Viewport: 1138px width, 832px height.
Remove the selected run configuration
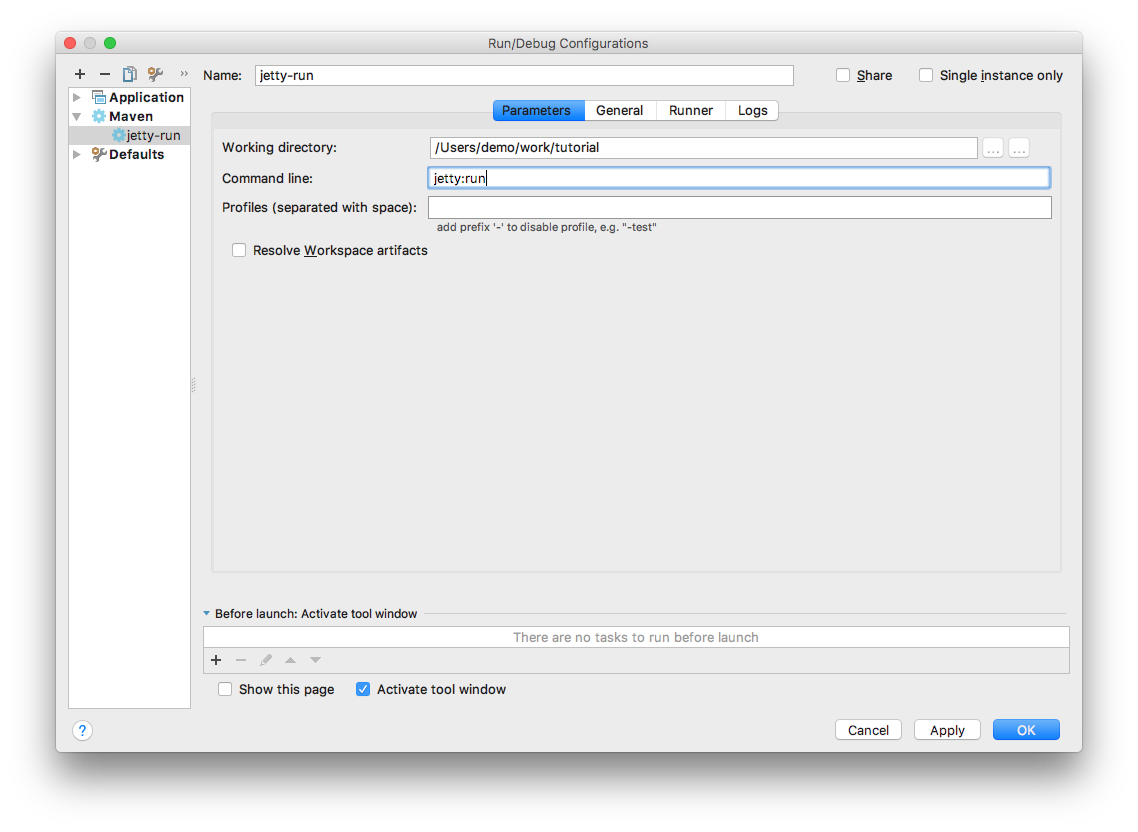click(105, 74)
